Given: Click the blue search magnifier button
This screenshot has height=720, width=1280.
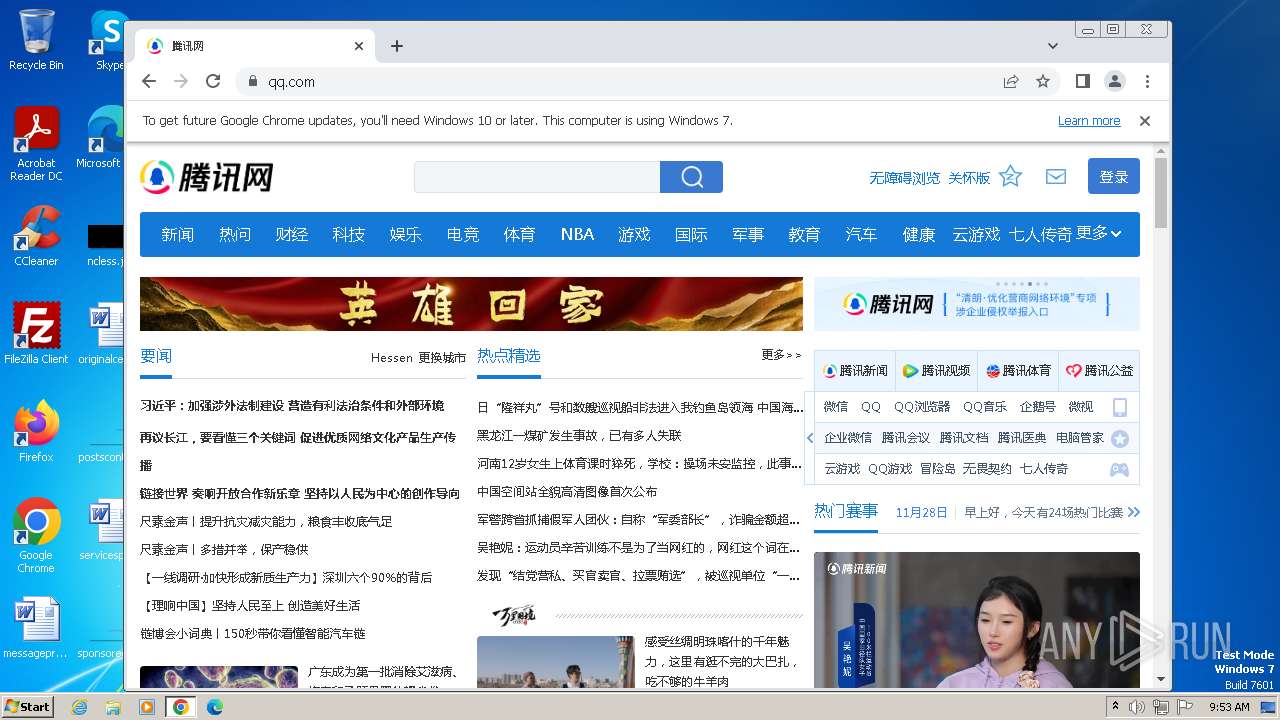Looking at the screenshot, I should click(691, 177).
